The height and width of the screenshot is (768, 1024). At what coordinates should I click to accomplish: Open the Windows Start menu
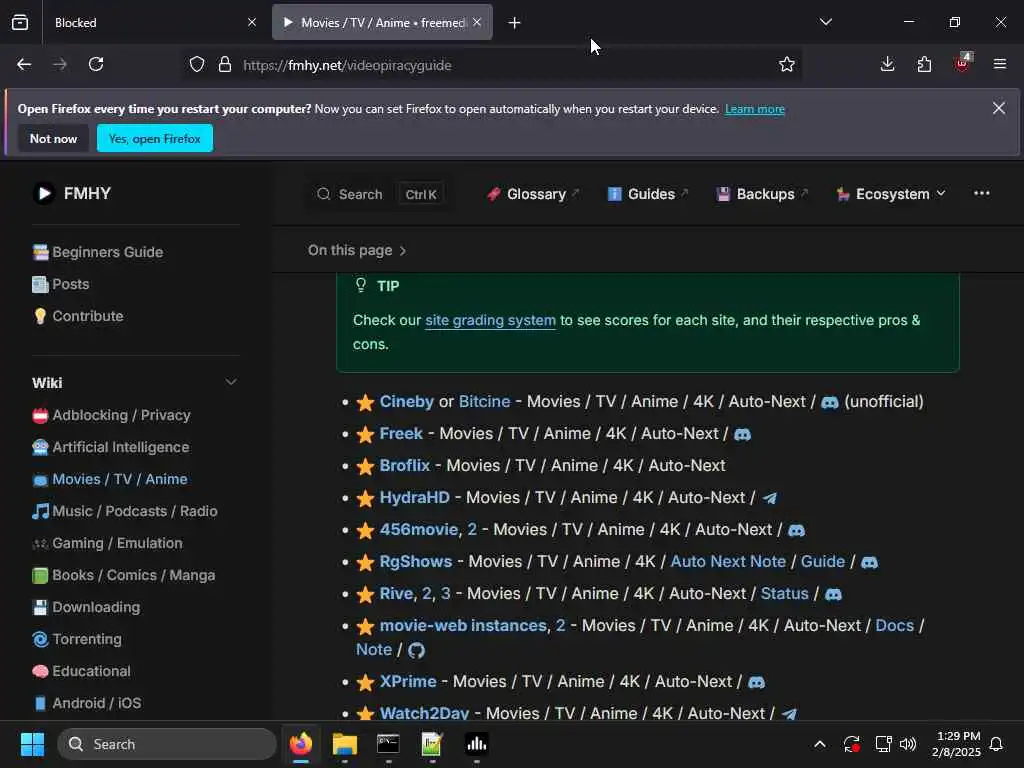32,744
